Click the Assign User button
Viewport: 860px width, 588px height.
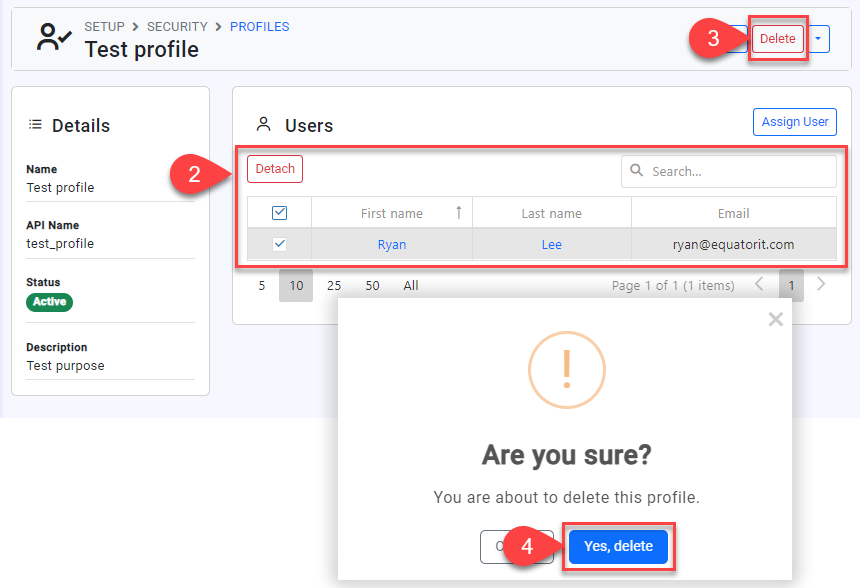pos(794,122)
